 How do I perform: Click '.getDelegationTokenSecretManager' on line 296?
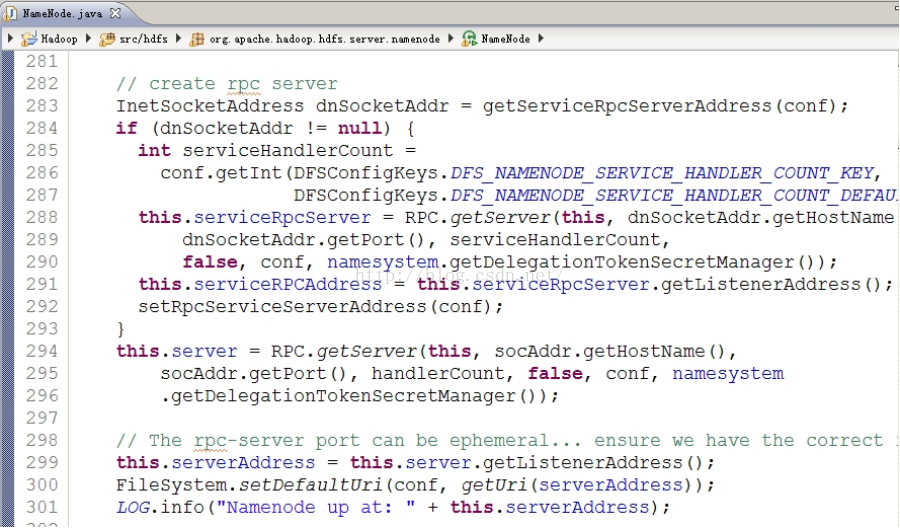(338, 396)
